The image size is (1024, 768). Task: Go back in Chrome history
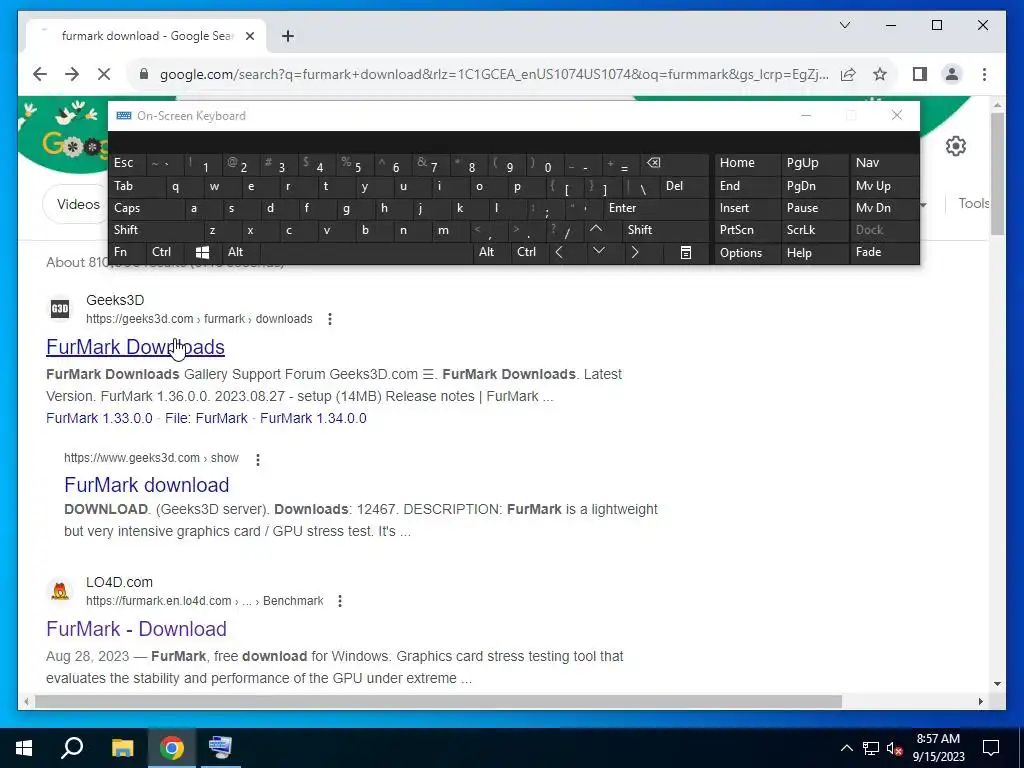(x=40, y=74)
